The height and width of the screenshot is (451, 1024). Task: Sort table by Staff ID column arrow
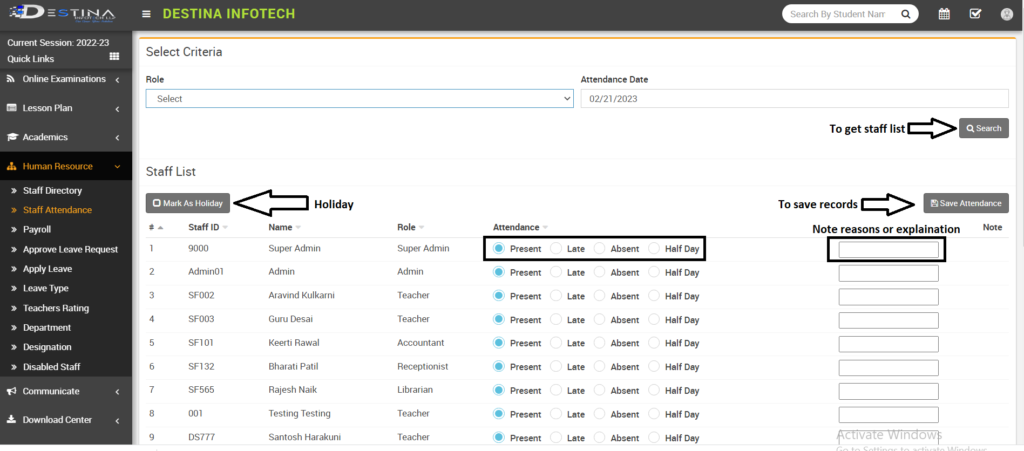(x=227, y=228)
